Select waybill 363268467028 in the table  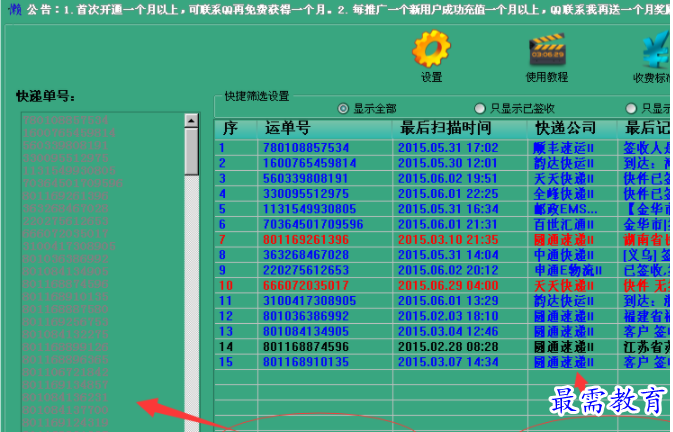306,255
